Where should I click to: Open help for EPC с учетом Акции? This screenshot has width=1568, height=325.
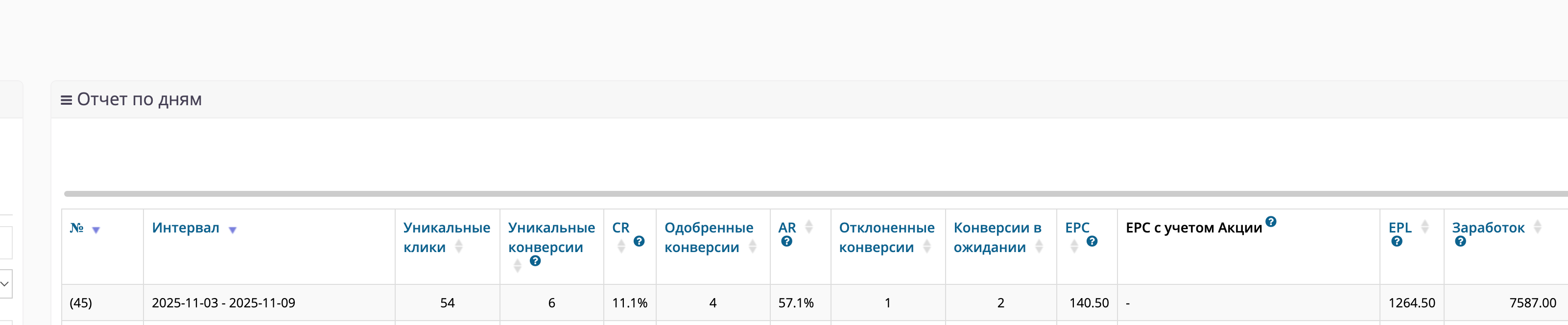(1270, 222)
